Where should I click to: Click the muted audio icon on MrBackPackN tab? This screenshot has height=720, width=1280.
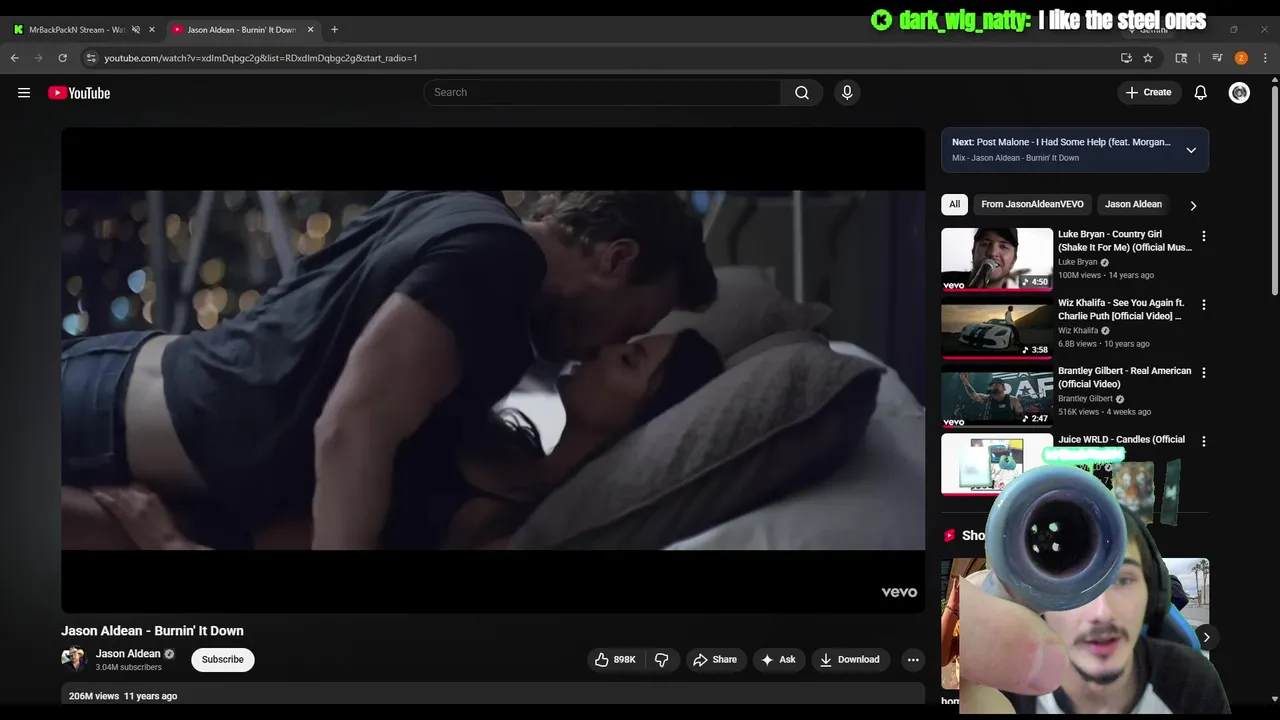coord(136,30)
